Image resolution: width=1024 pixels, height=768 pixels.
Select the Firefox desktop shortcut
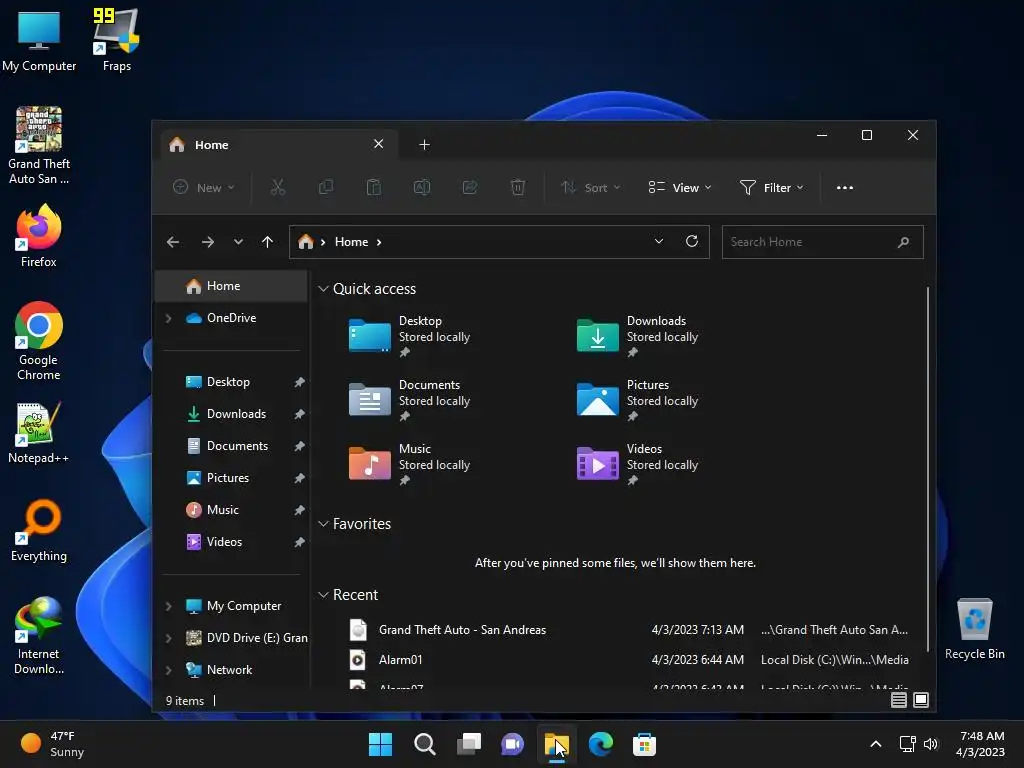[39, 235]
